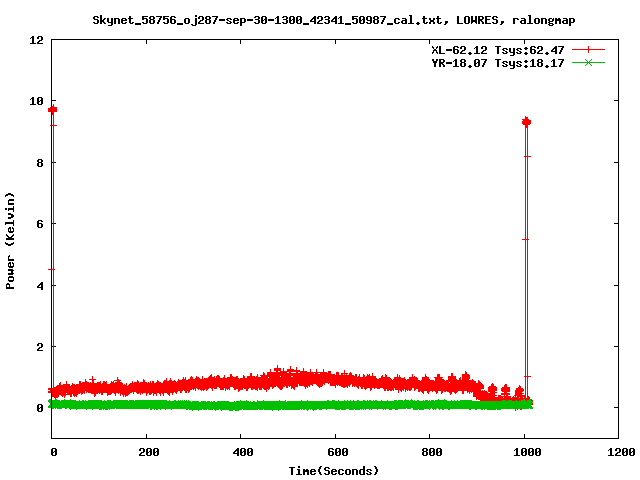Click the red spike peak near 1000 seconds
Screen dimensions: 640x480
pyautogui.click(x=526, y=122)
